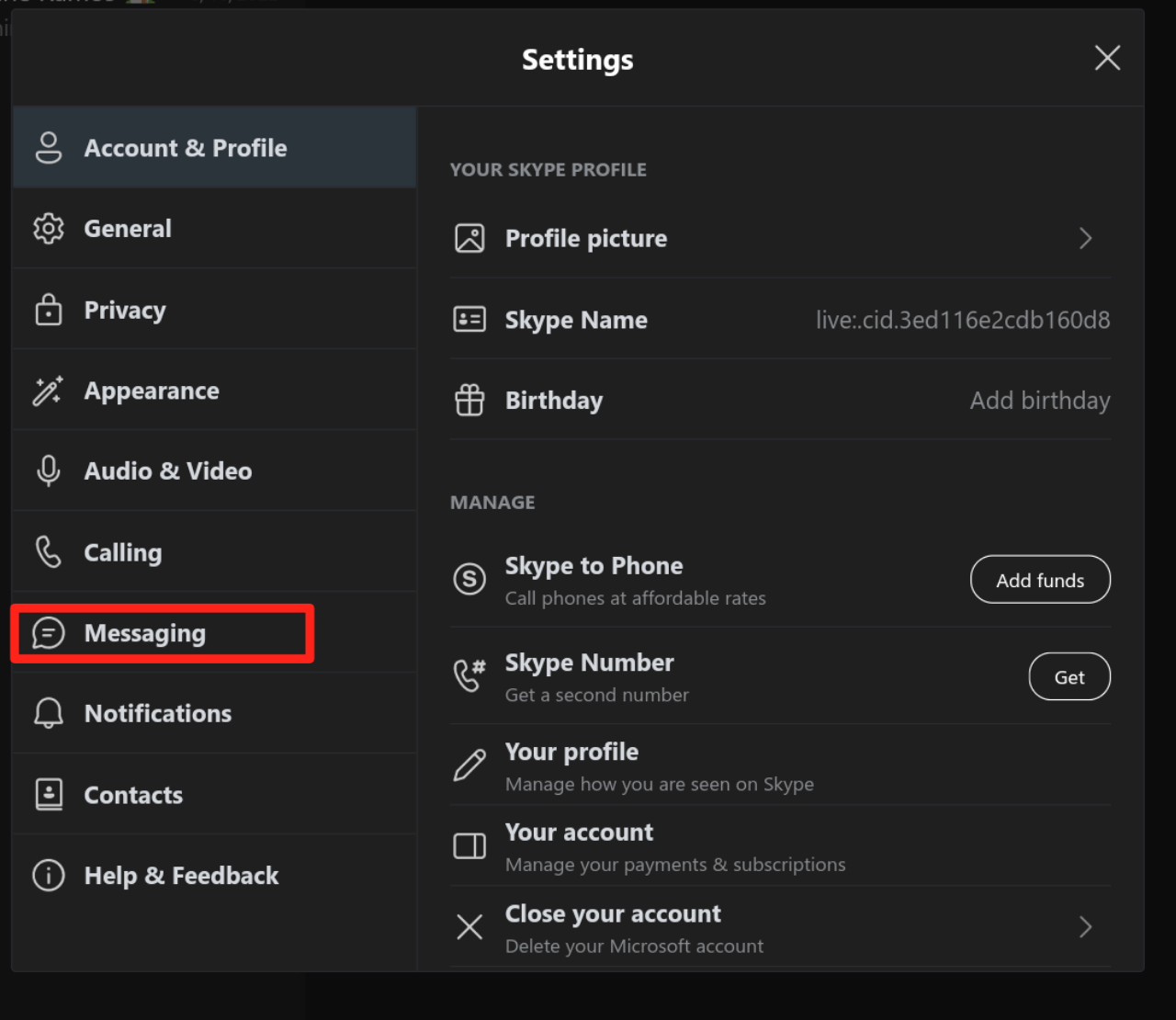This screenshot has width=1176, height=1020.
Task: Expand Profile picture chevron arrow
Action: click(1085, 239)
